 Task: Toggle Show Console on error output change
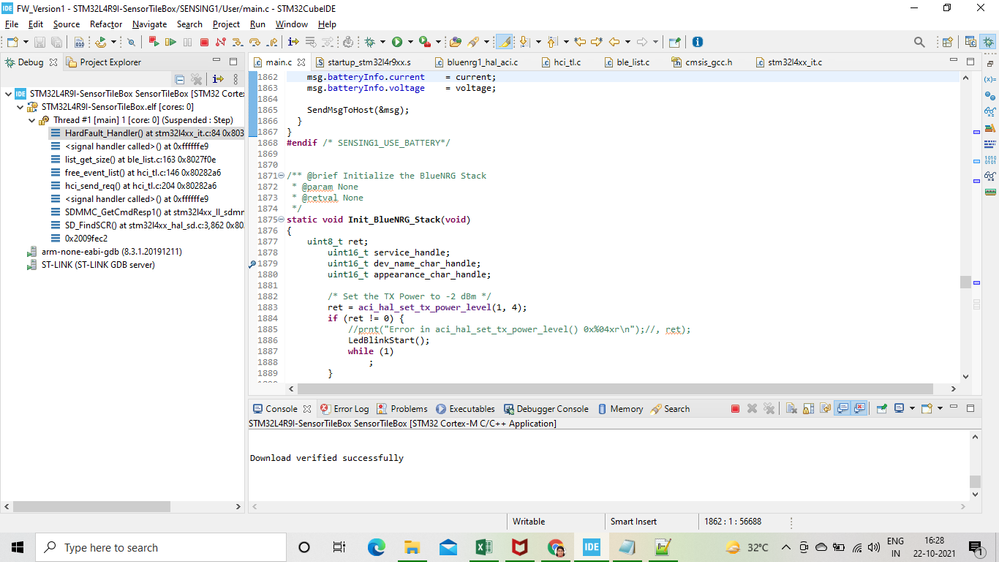point(859,408)
